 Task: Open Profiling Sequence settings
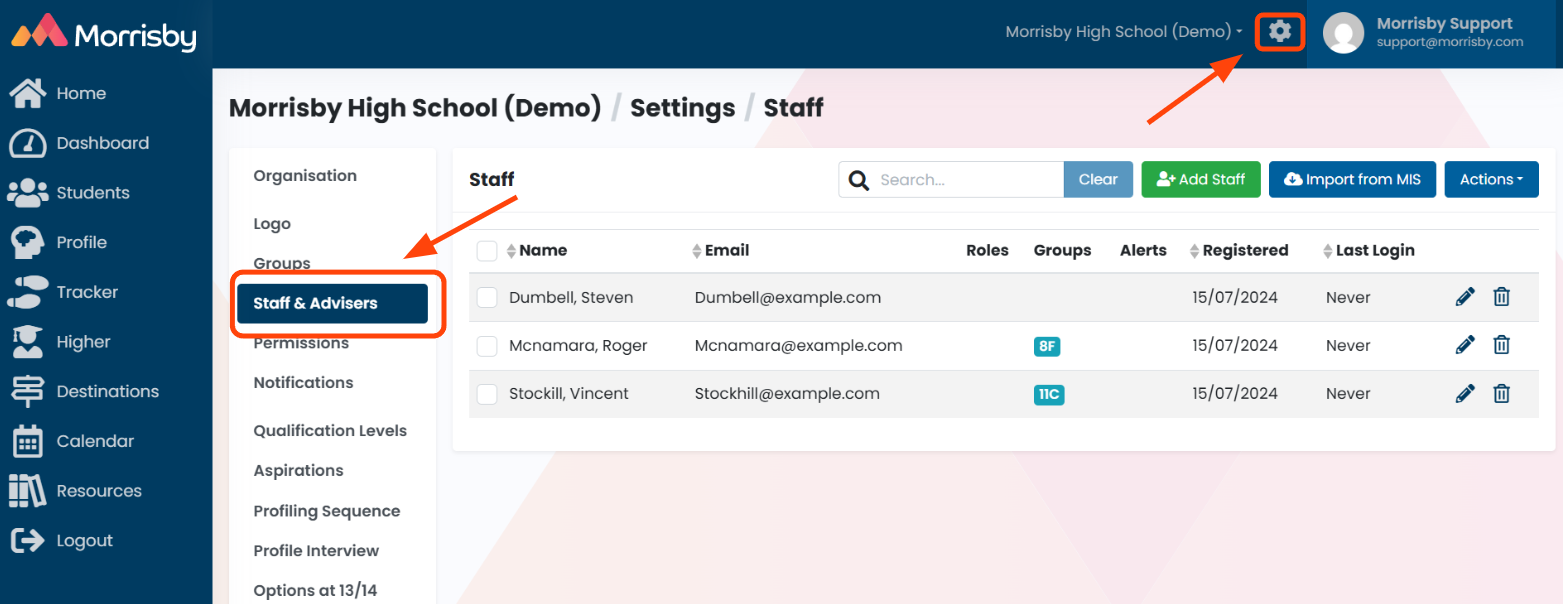click(x=326, y=511)
